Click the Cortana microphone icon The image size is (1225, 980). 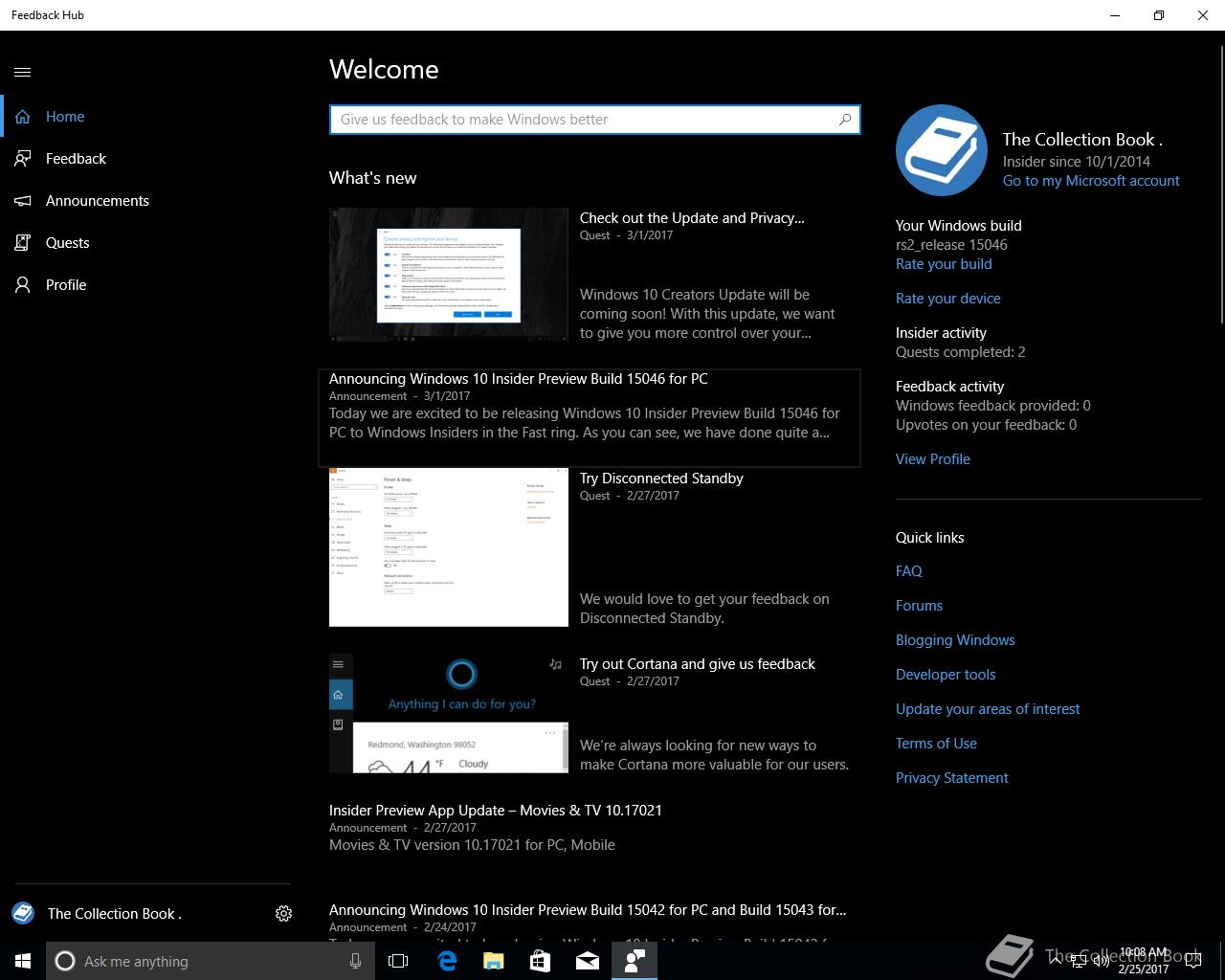[x=355, y=961]
